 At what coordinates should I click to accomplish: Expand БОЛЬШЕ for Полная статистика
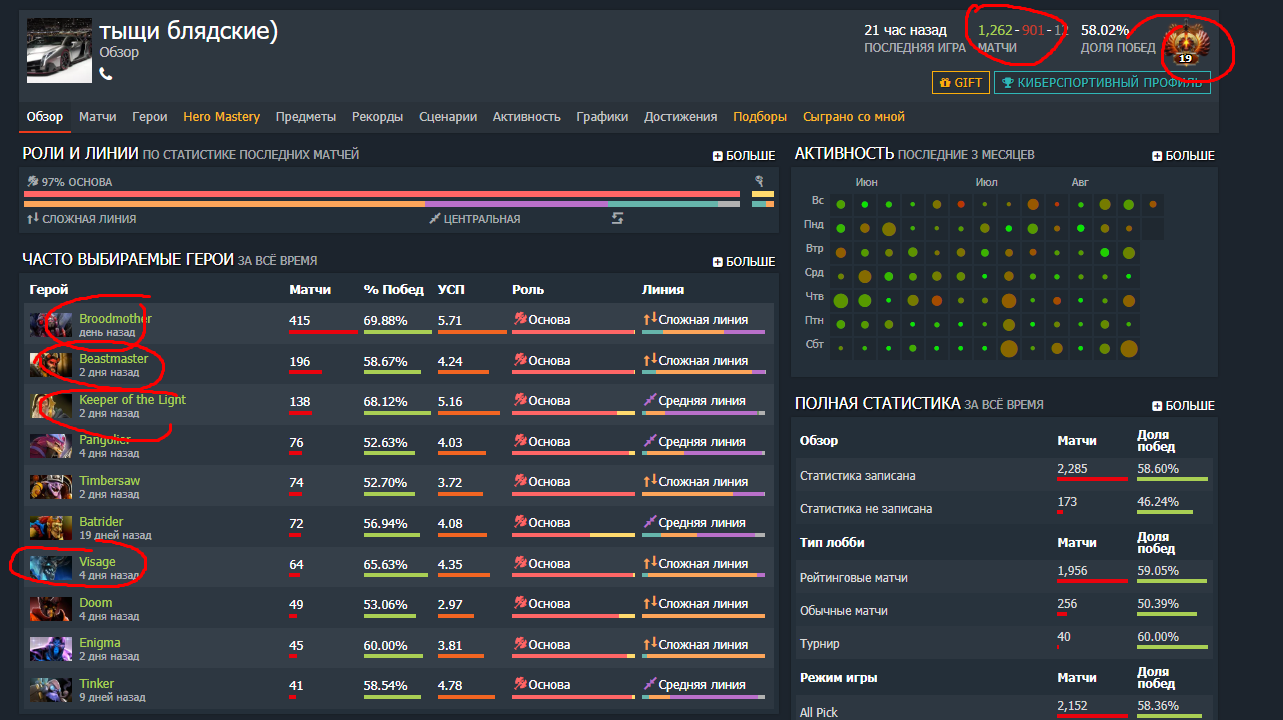pos(1183,406)
